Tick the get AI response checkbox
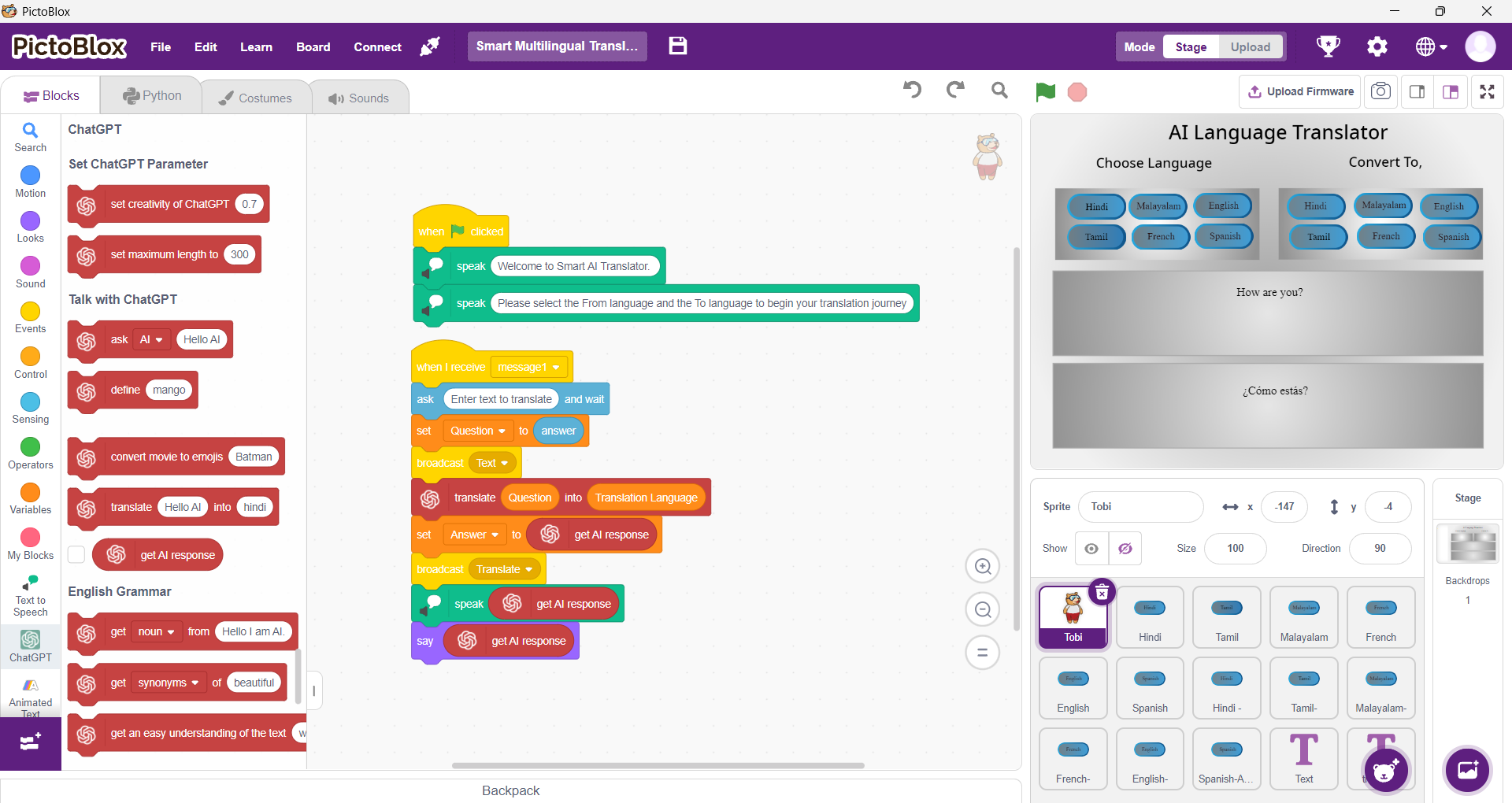This screenshot has height=803, width=1512. [76, 554]
